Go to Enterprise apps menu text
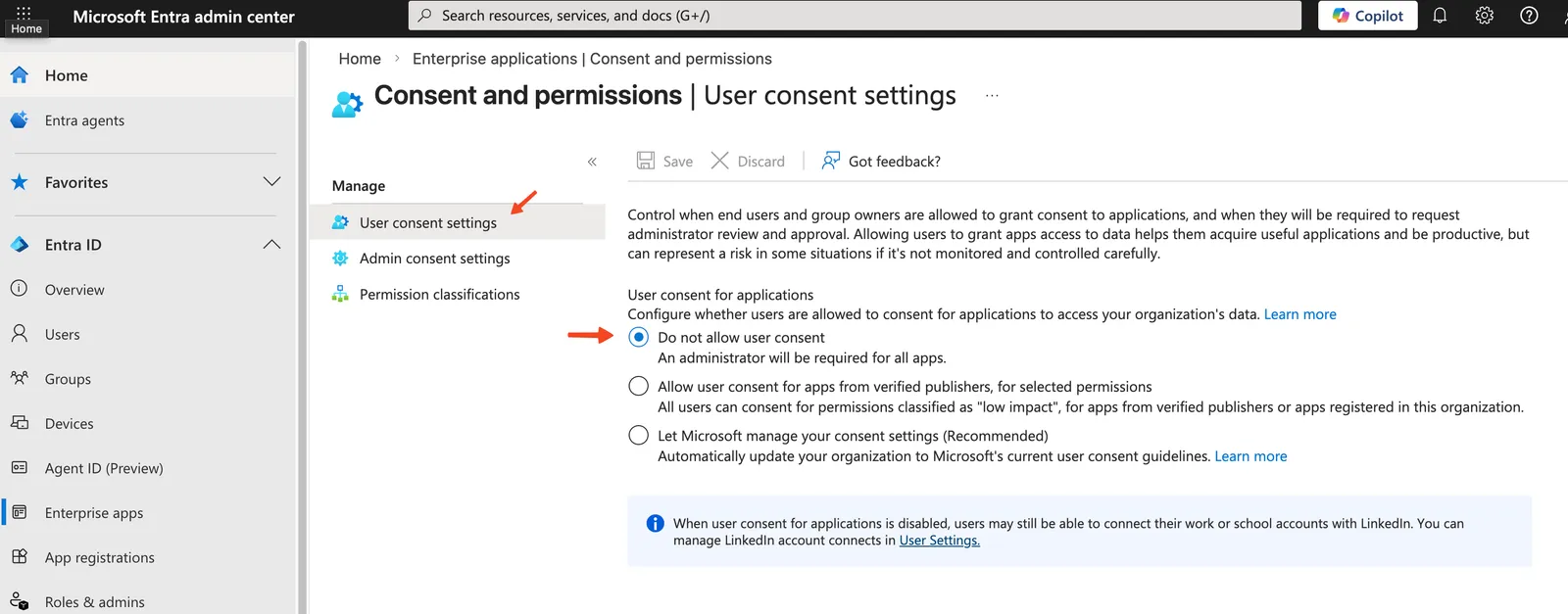The width and height of the screenshot is (1568, 614). (94, 513)
